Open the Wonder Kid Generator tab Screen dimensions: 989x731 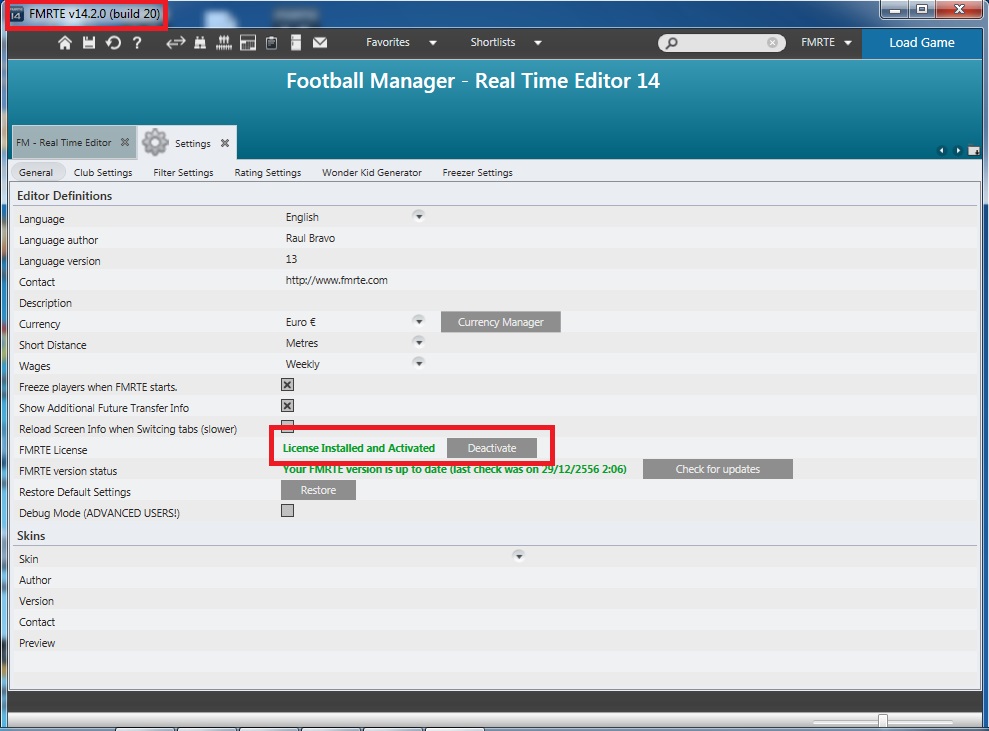tap(372, 172)
